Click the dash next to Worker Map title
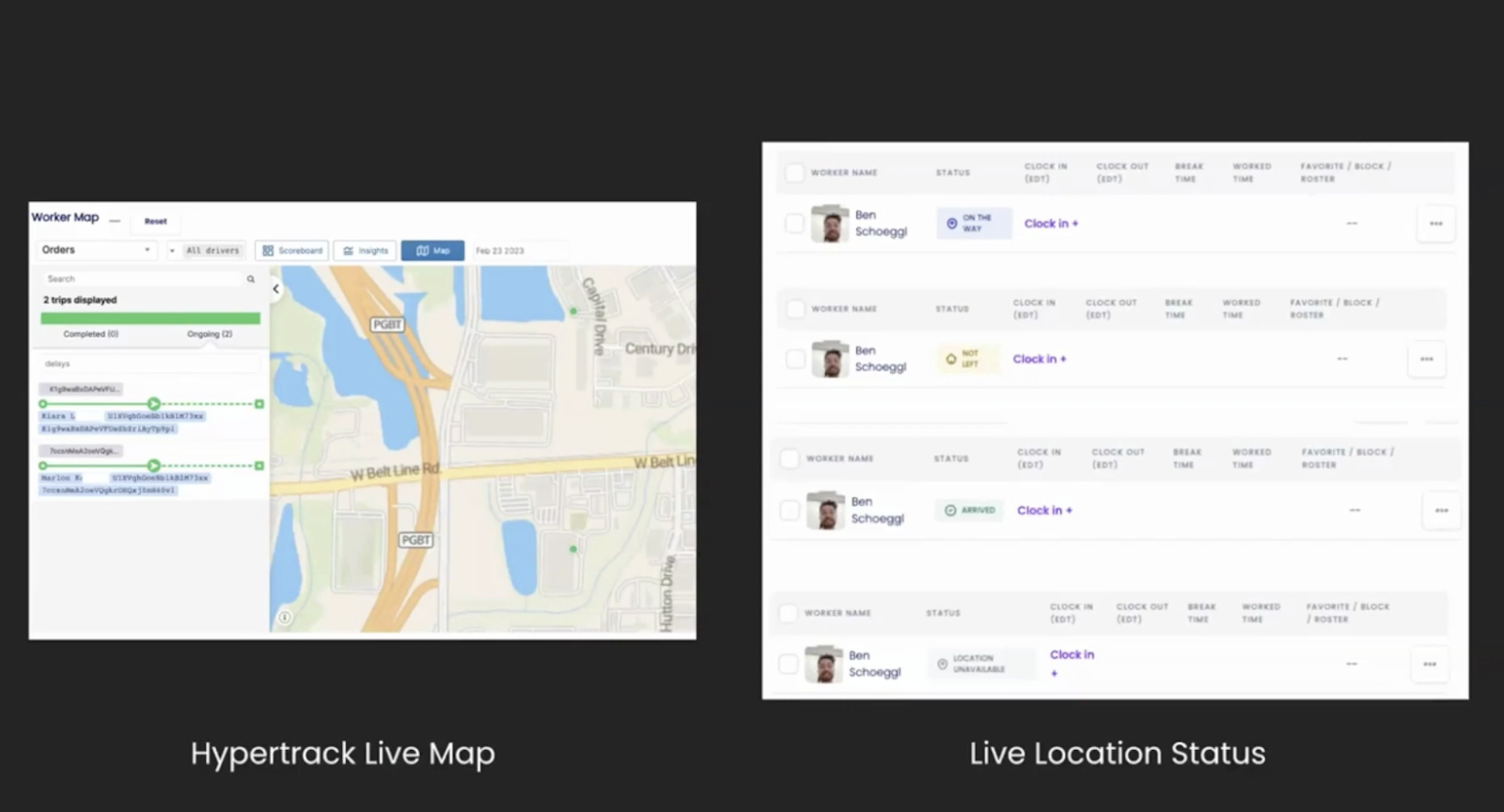1504x812 pixels. click(115, 221)
